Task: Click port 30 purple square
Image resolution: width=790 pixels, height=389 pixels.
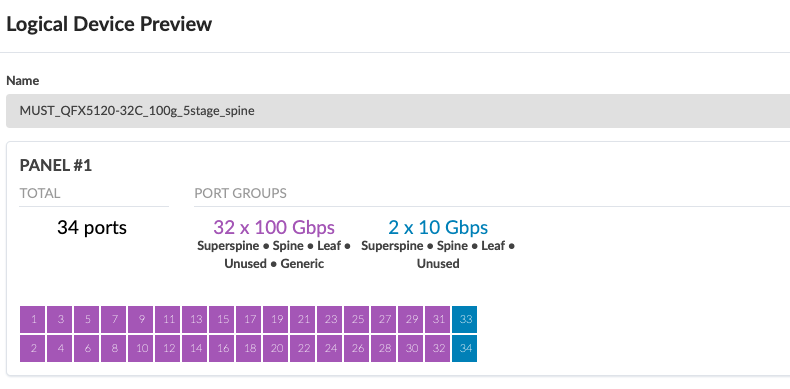Action: [411, 349]
